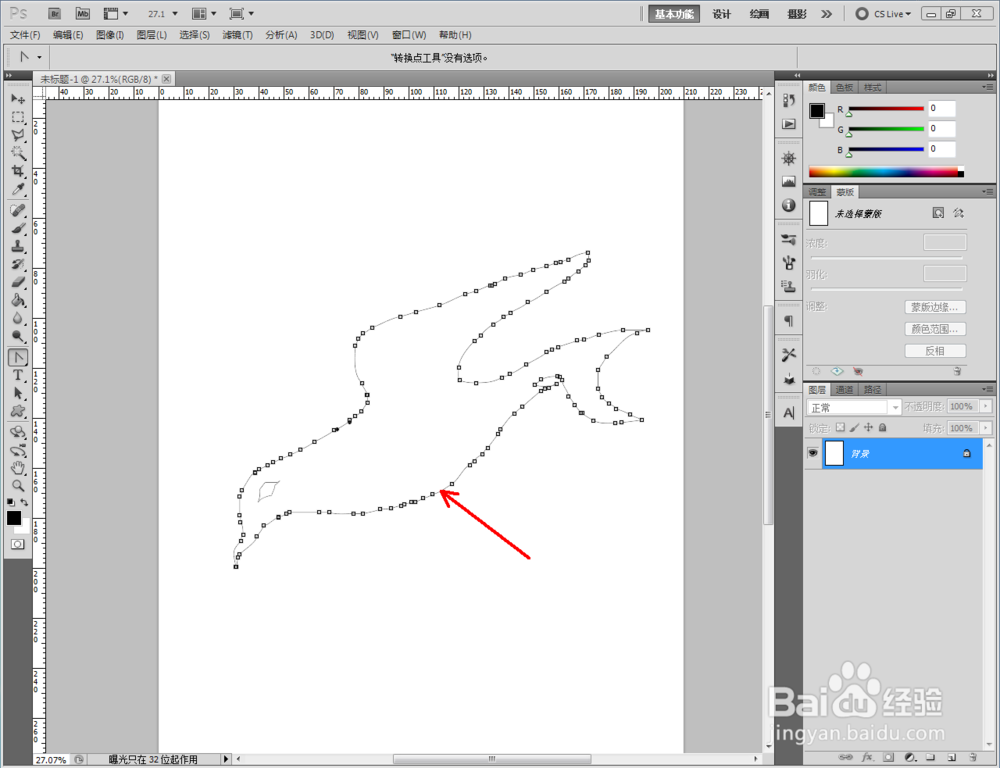Open the 窗口(W) menu

pyautogui.click(x=409, y=35)
